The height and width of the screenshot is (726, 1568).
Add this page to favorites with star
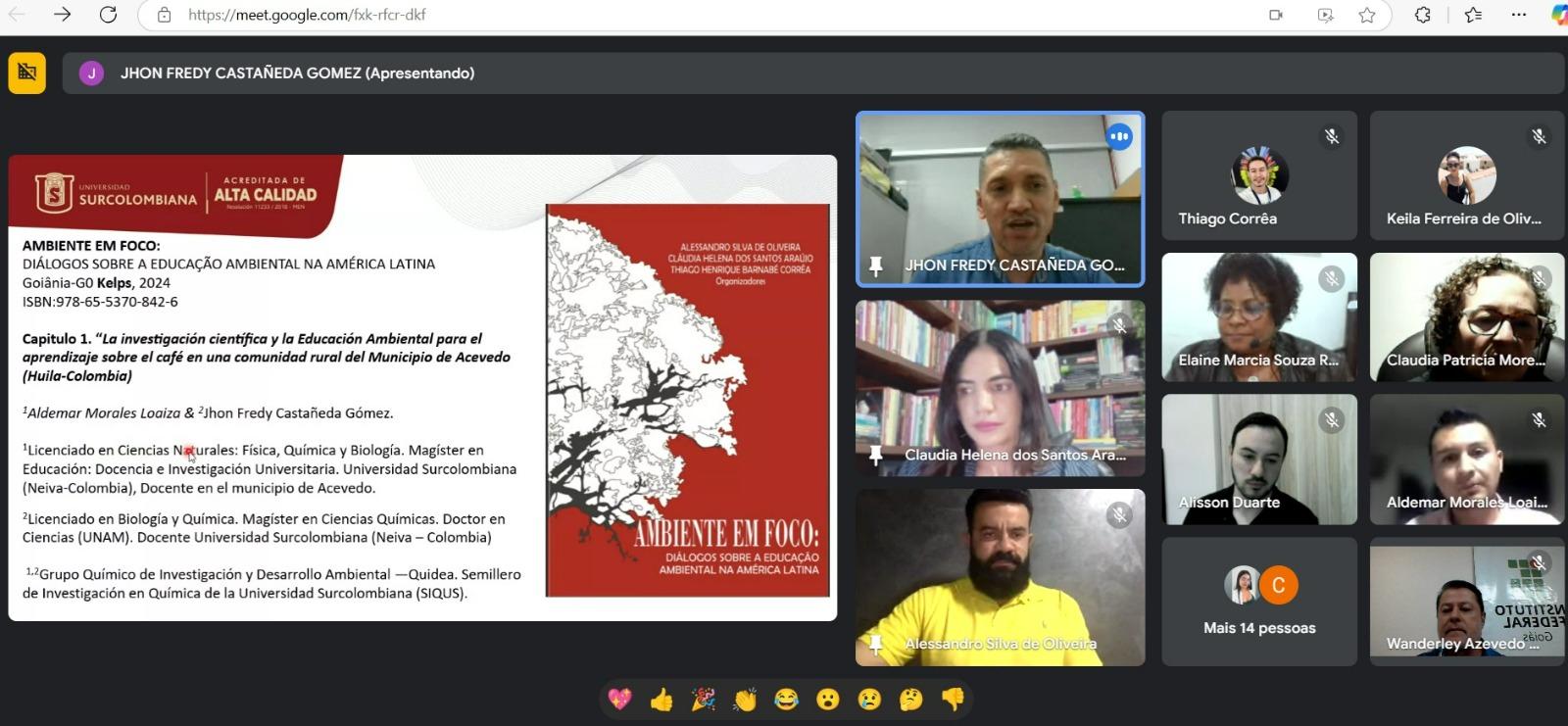coord(1367,15)
